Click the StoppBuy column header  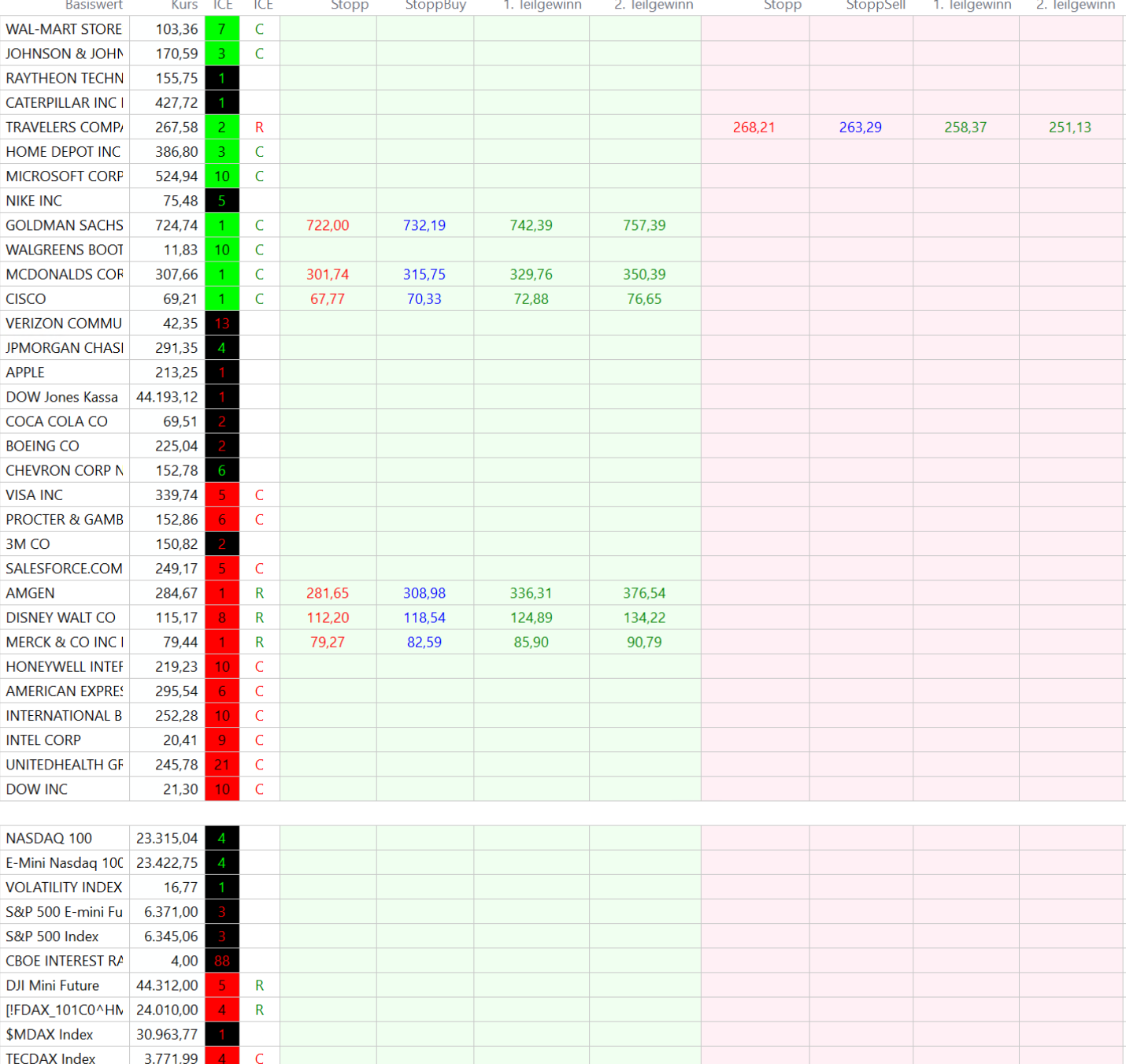(x=435, y=6)
